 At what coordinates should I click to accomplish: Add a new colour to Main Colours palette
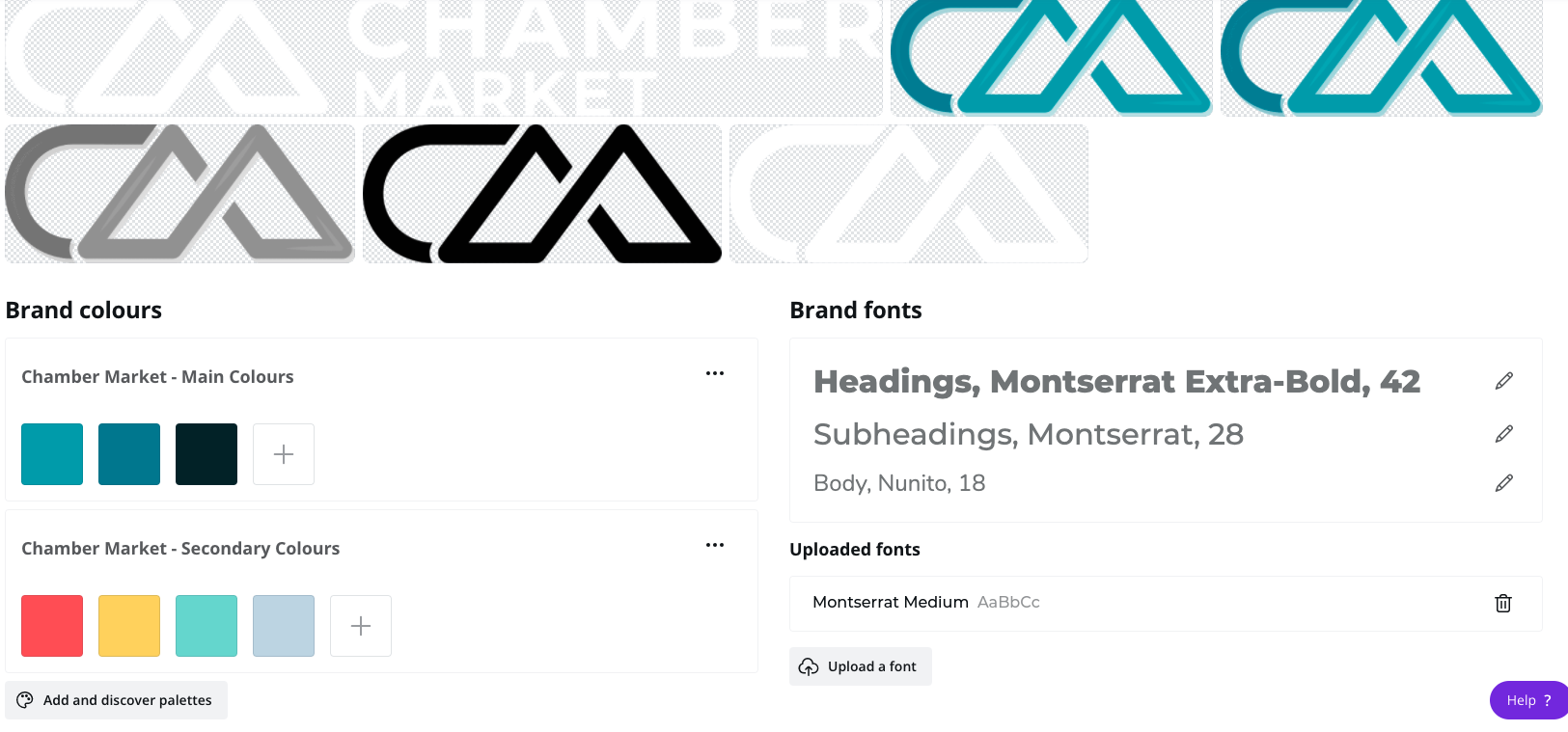[283, 453]
